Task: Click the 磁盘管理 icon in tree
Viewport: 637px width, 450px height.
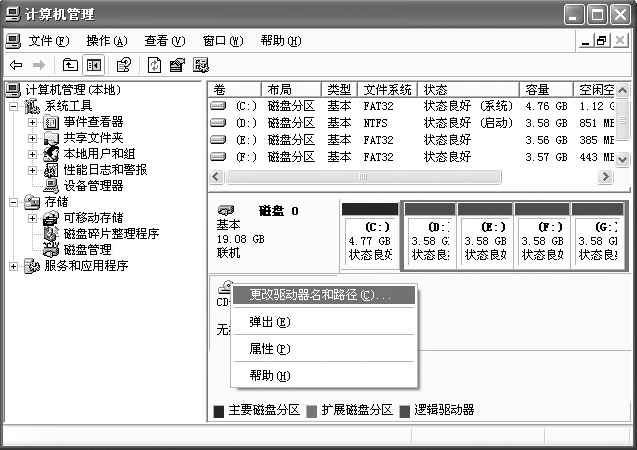Action: coord(51,250)
